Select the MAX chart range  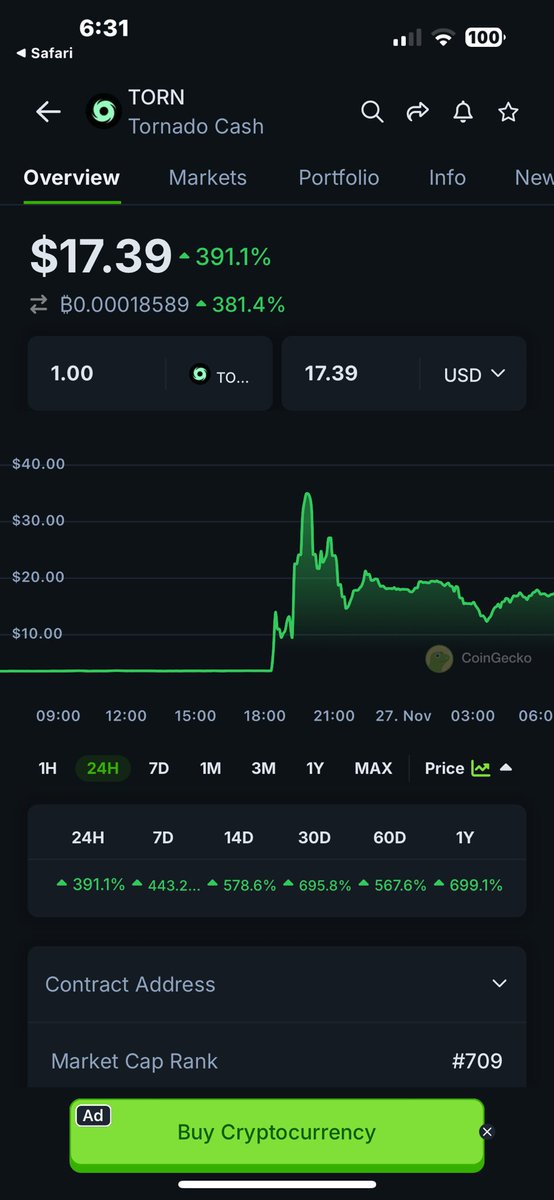[x=373, y=768]
